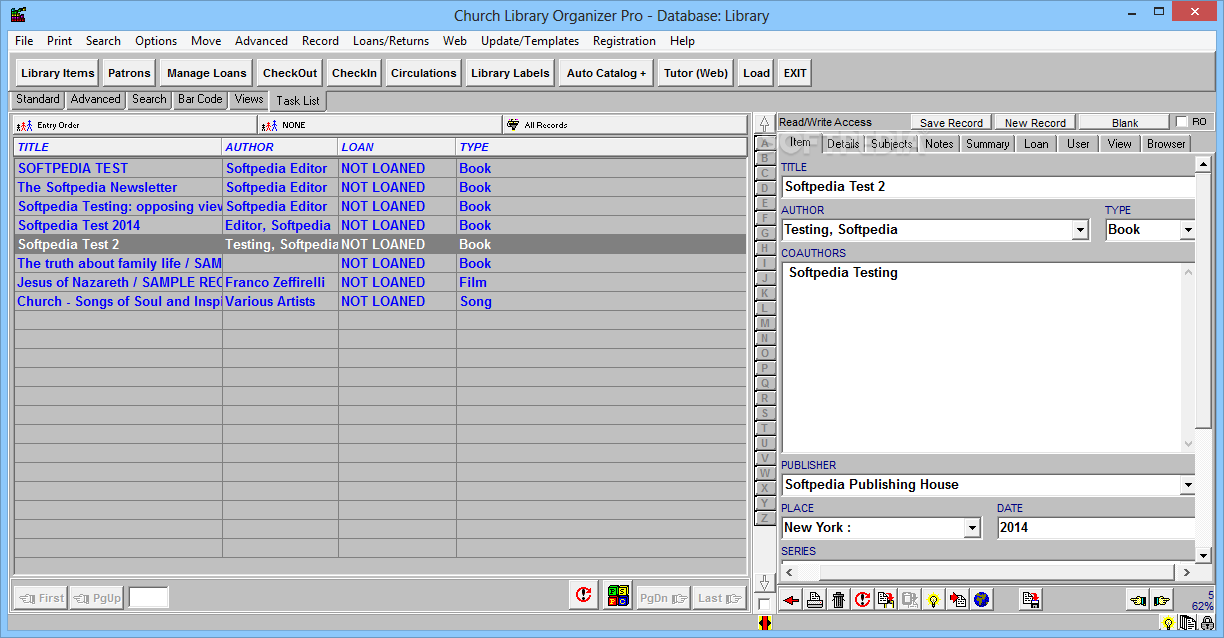Toggle the checkbox below the alphabet index
1224x638 pixels.
click(x=765, y=604)
